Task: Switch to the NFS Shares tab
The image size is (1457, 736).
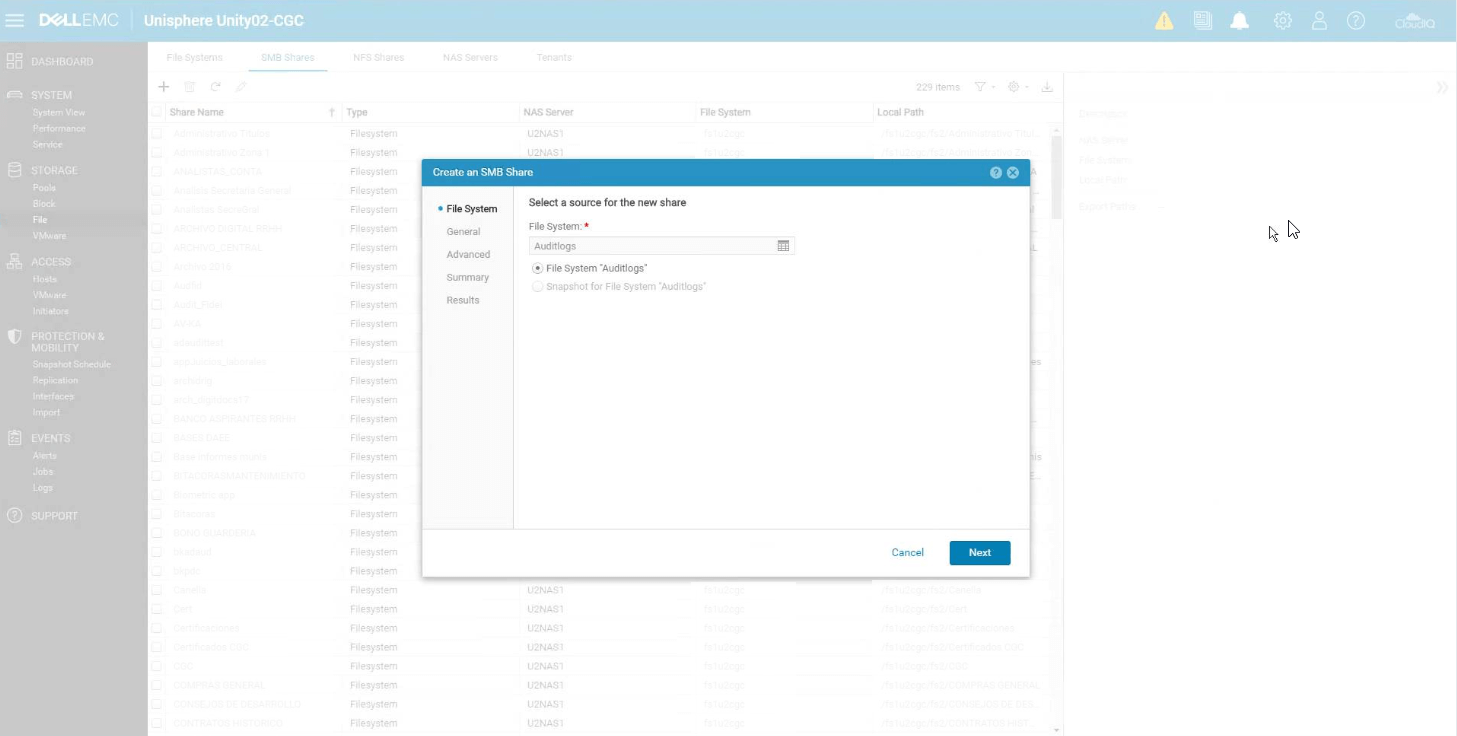Action: coord(379,57)
